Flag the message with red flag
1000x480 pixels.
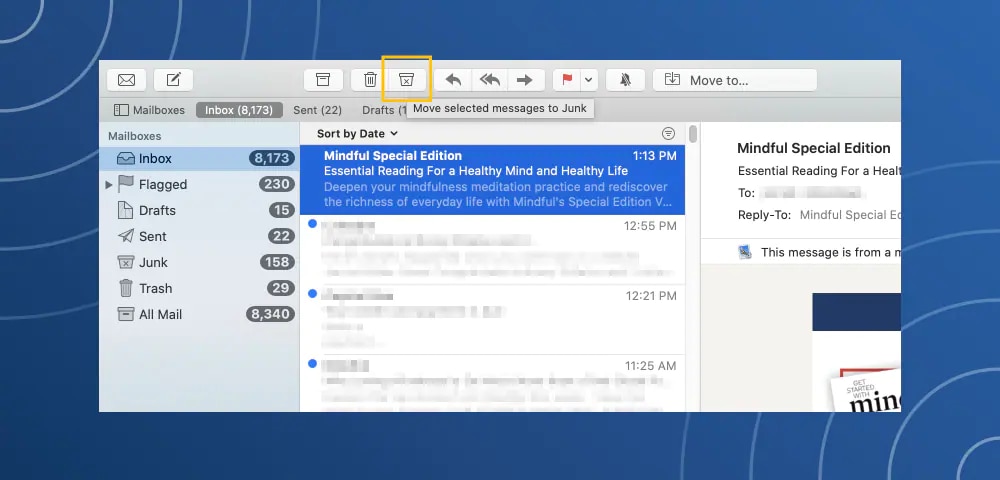pos(567,80)
